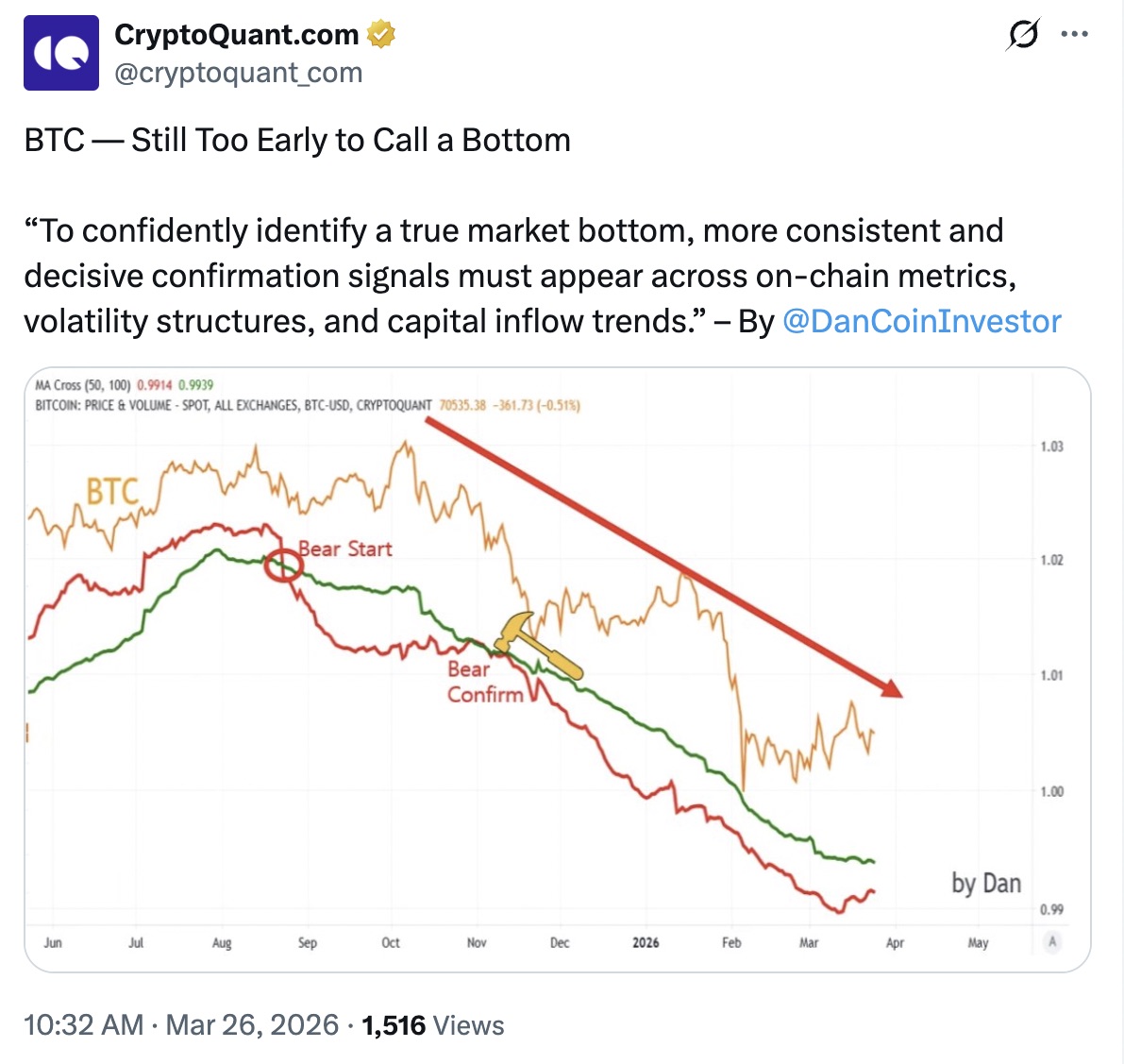1124x1064 pixels.
Task: Click the 'by Dan' watermark on the chart
Action: 985,884
